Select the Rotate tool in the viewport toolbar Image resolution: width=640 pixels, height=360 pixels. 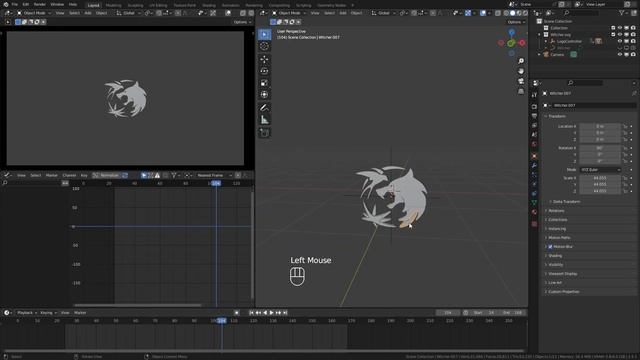tap(264, 71)
